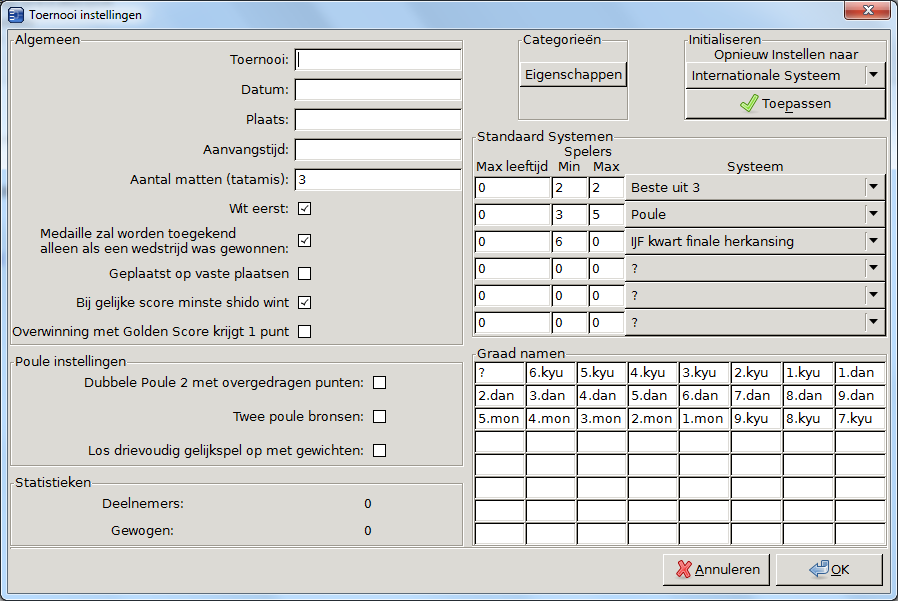Open the Eigenschappen categories button
The width and height of the screenshot is (898, 601).
pos(573,75)
